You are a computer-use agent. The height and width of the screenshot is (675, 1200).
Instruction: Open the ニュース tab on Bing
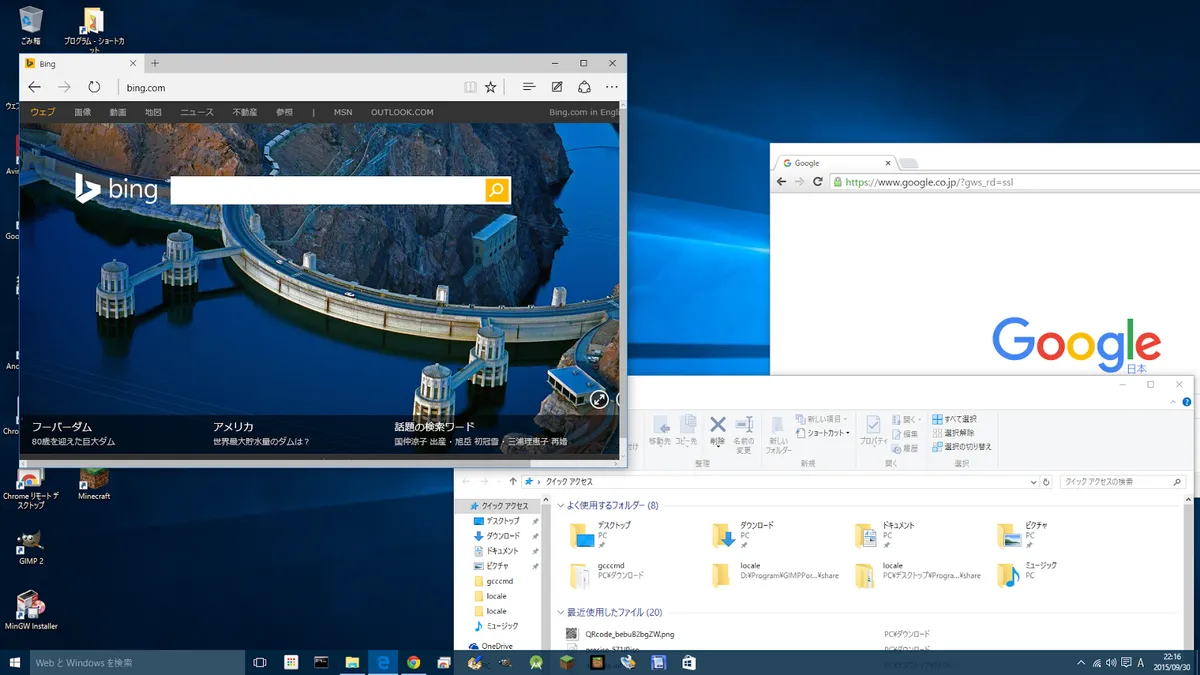pos(196,113)
